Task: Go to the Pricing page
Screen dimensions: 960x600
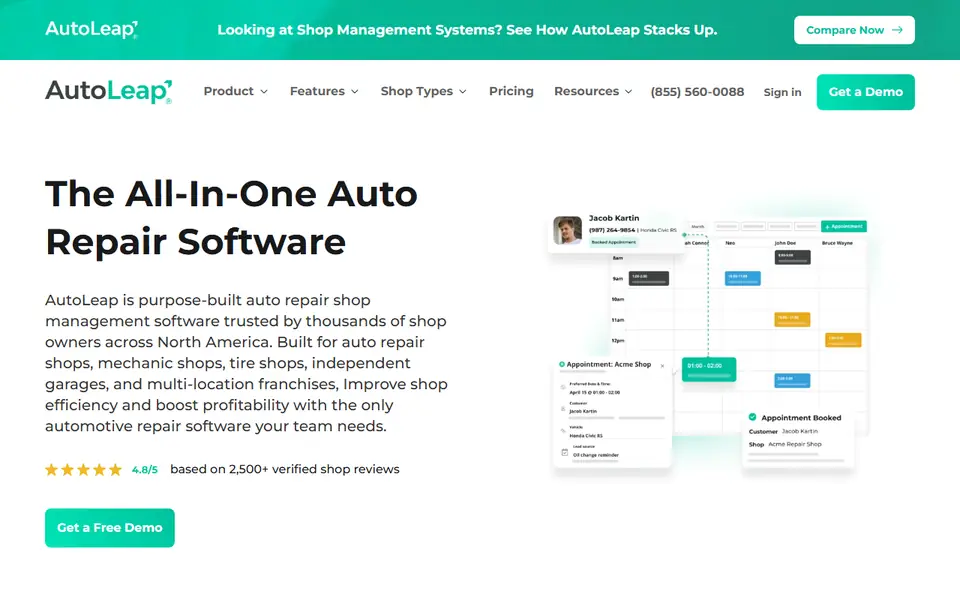Action: pyautogui.click(x=511, y=91)
